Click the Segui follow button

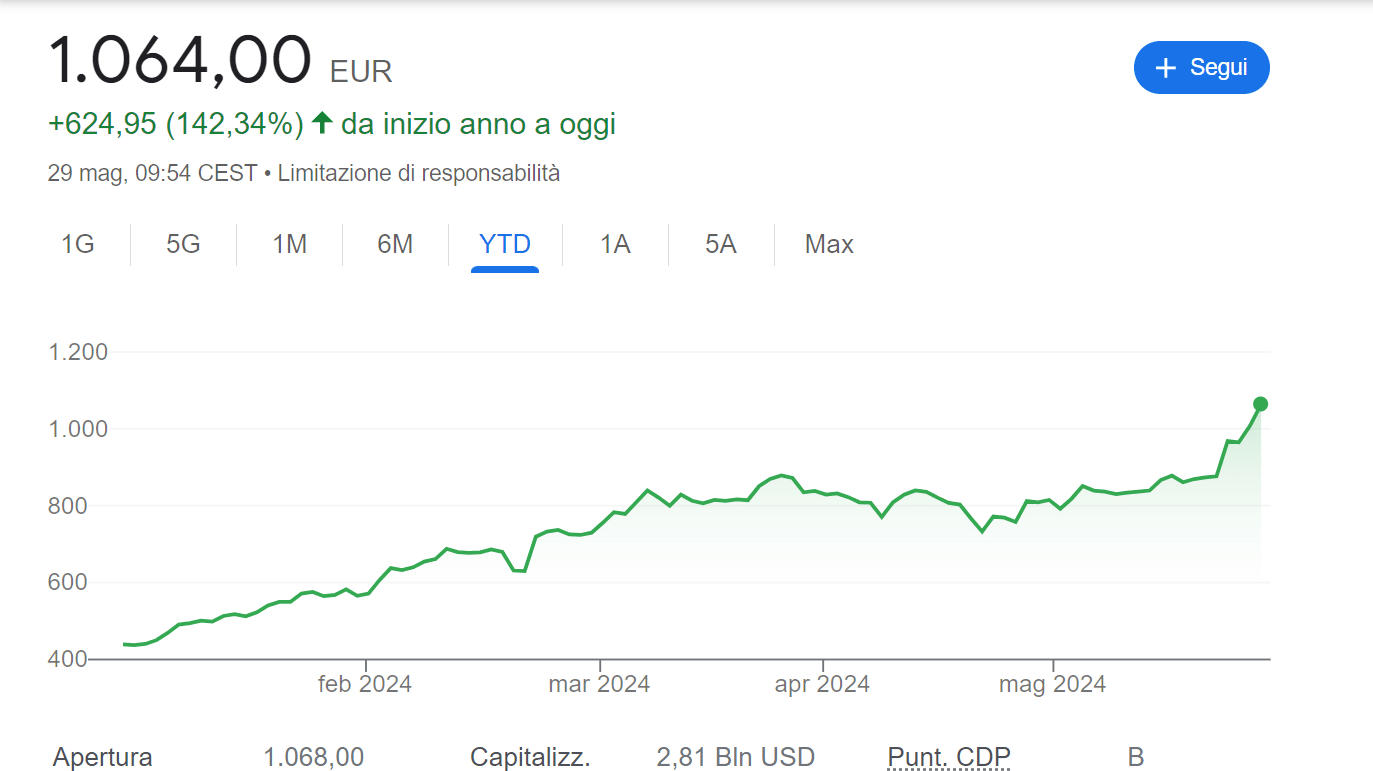[1201, 68]
